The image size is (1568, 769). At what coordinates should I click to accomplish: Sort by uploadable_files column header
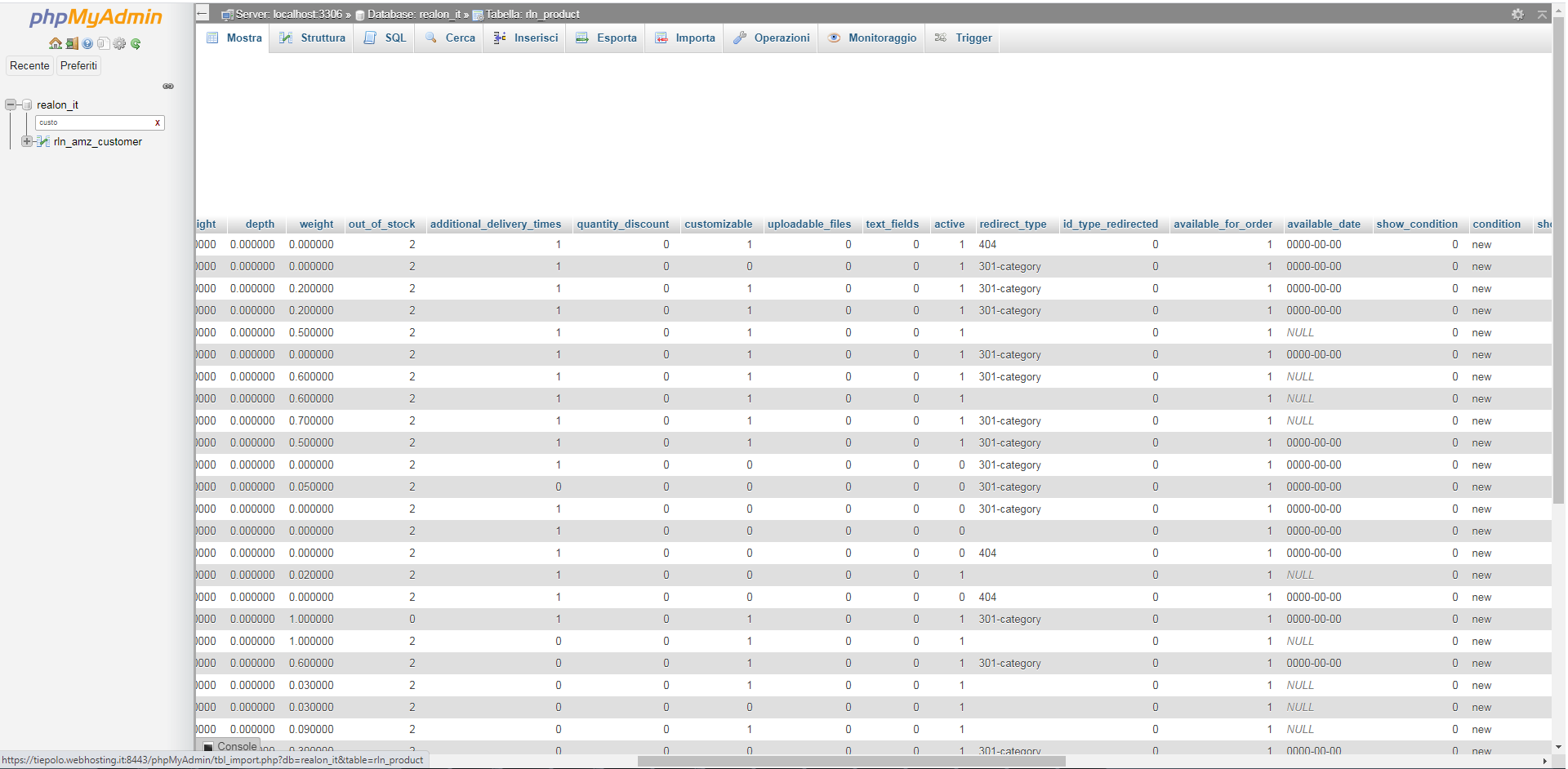coord(809,224)
